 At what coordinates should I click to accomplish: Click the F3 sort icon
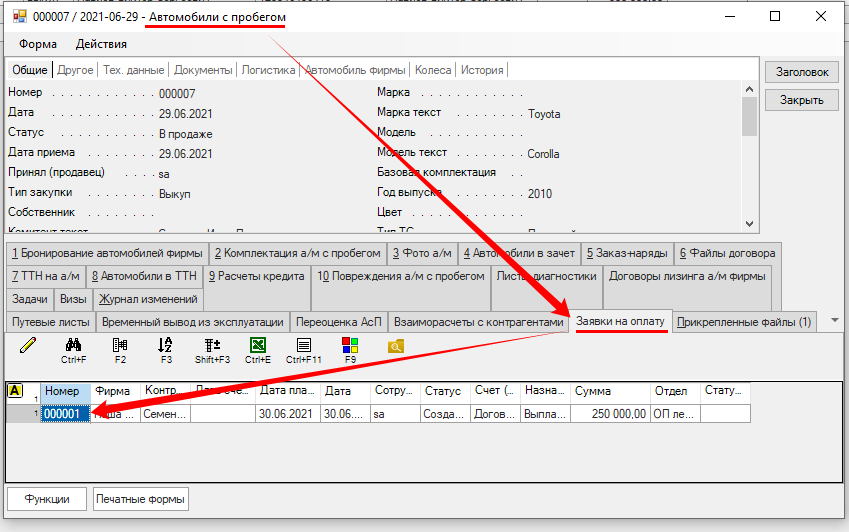pos(166,346)
